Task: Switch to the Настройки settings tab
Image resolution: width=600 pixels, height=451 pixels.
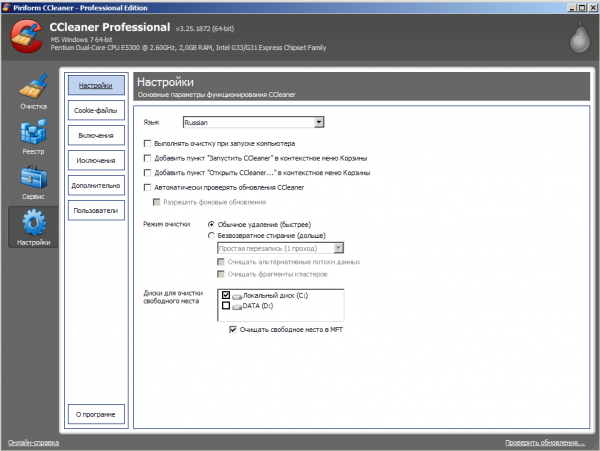Action: point(96,85)
